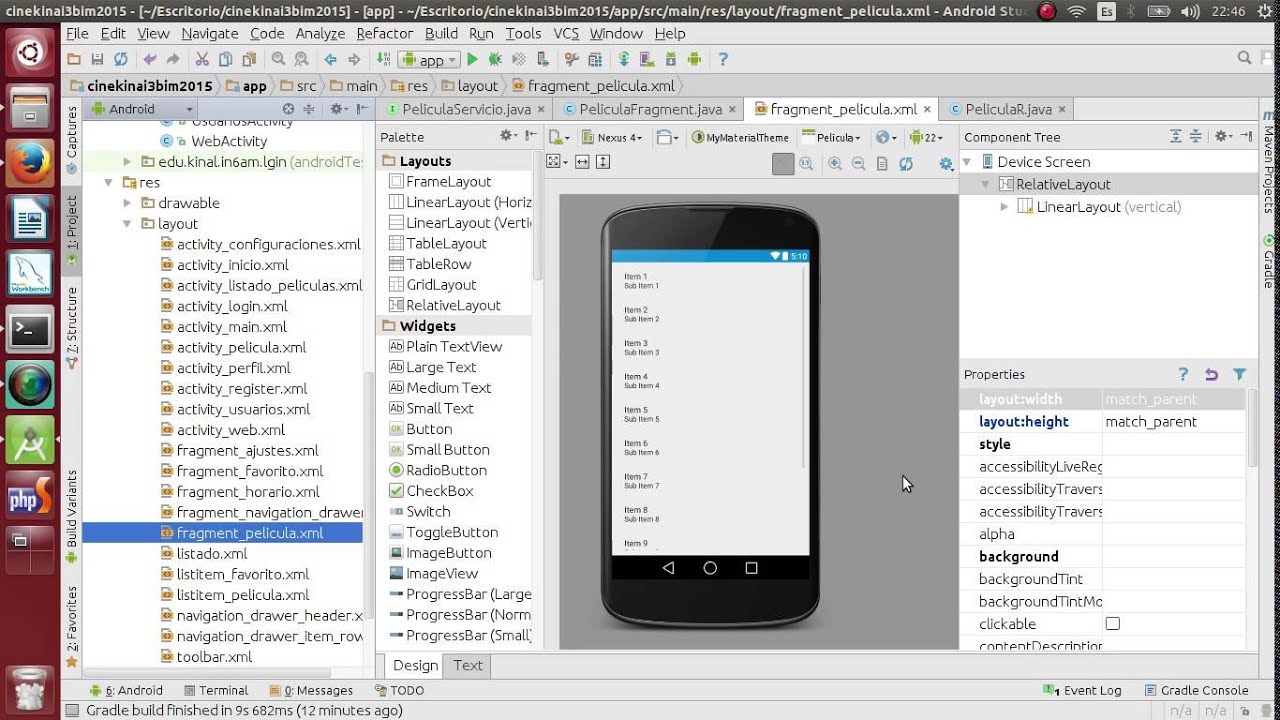Zoom out on the design preview

[x=858, y=164]
